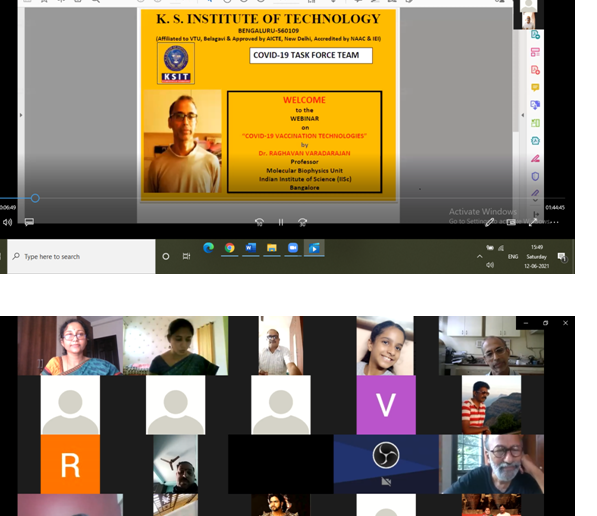Select the man in the kitchen tile

491,346
